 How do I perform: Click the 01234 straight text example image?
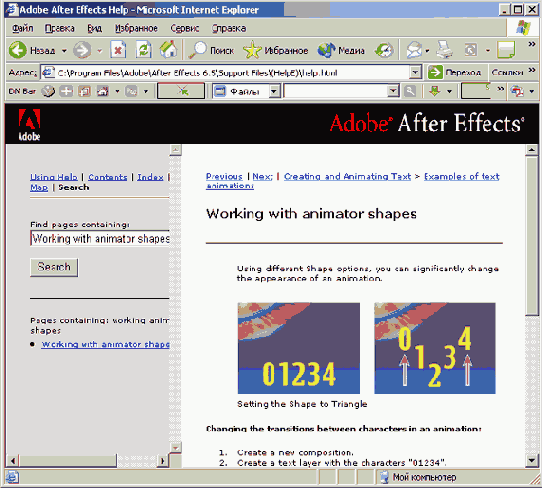point(299,348)
